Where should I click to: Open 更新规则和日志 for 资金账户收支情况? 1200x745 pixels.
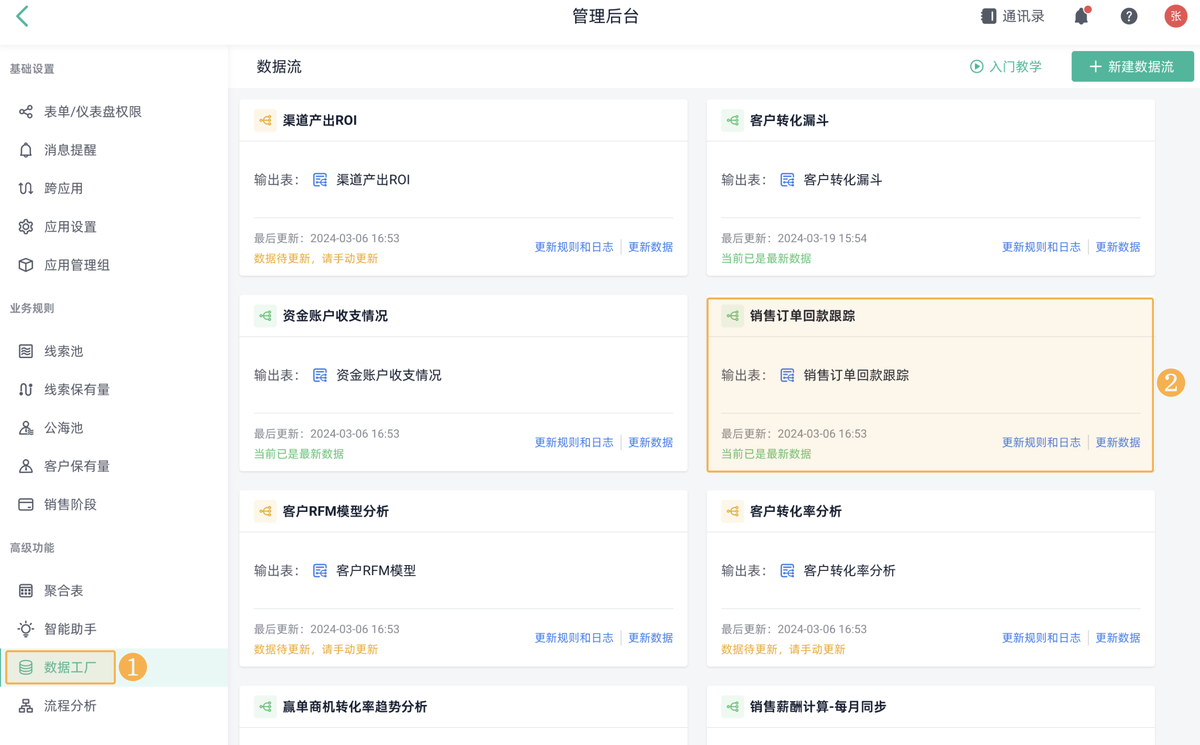[x=574, y=442]
